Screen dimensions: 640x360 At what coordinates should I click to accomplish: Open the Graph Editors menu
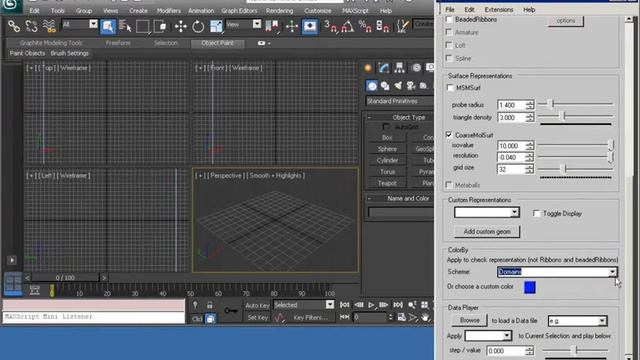(239, 11)
